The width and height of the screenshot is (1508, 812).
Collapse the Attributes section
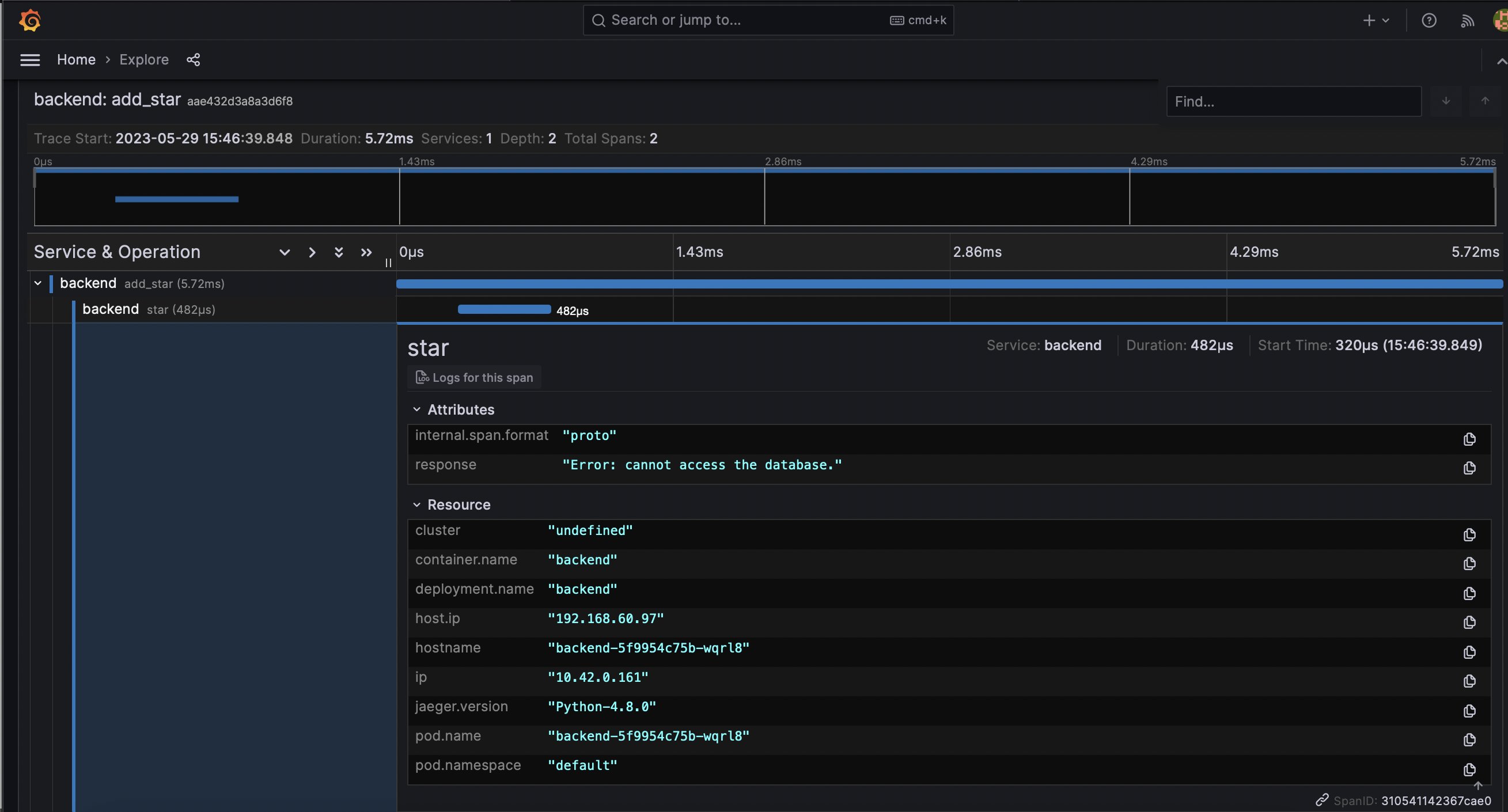pyautogui.click(x=417, y=409)
